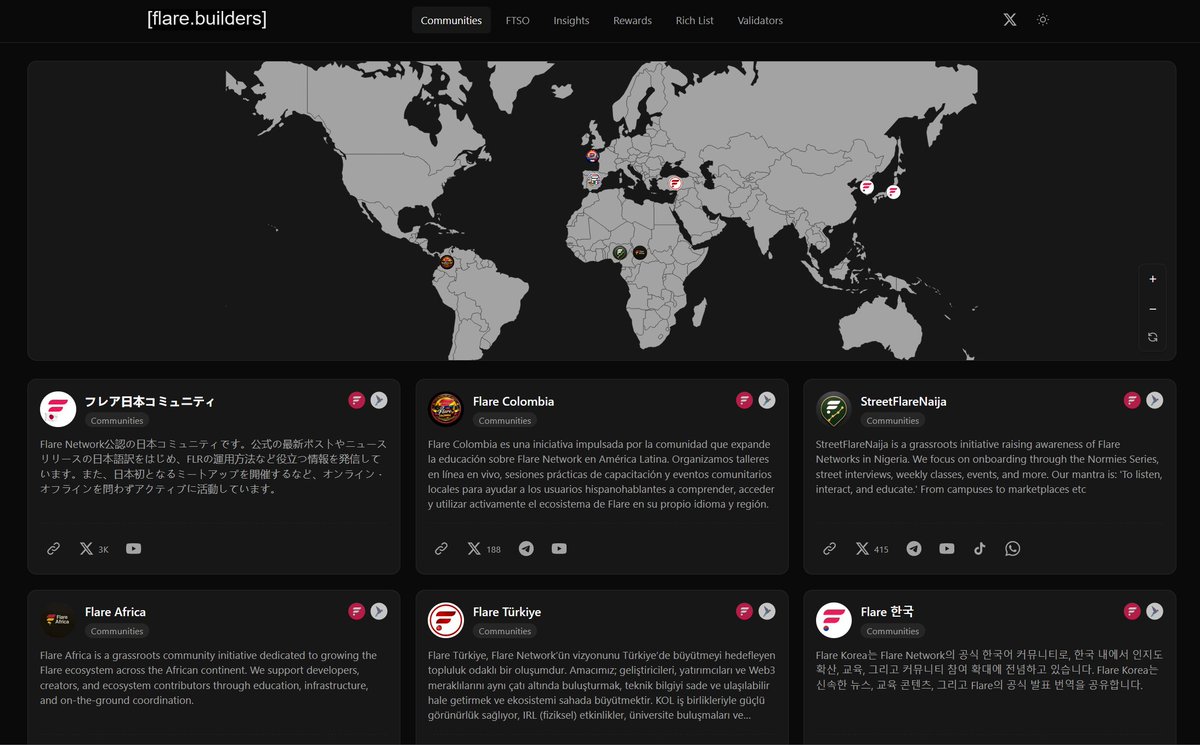This screenshot has width=1200, height=745.
Task: Open the Flare Türkiye card title
Action: [507, 612]
